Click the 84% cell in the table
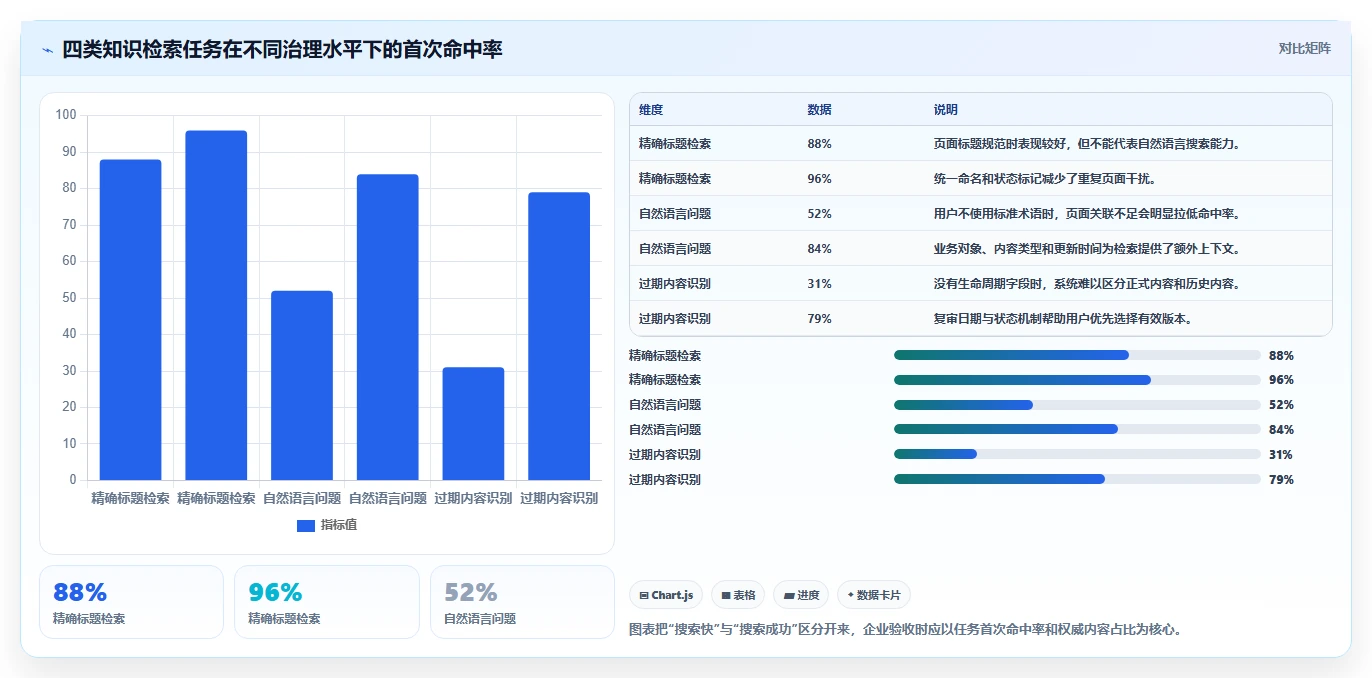Image resolution: width=1372 pixels, height=678 pixels. click(820, 249)
